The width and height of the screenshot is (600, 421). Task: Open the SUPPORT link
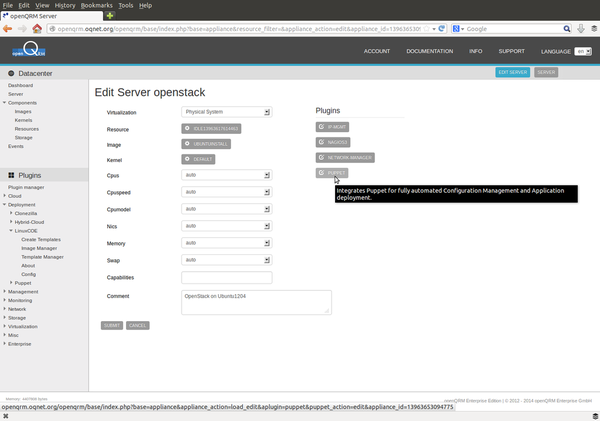pyautogui.click(x=511, y=51)
